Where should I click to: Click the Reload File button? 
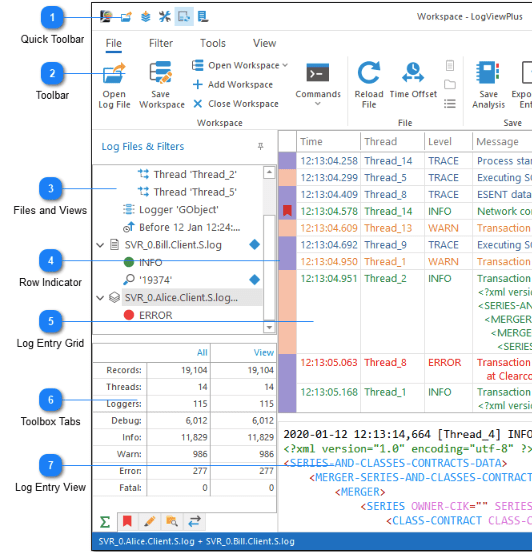click(369, 86)
